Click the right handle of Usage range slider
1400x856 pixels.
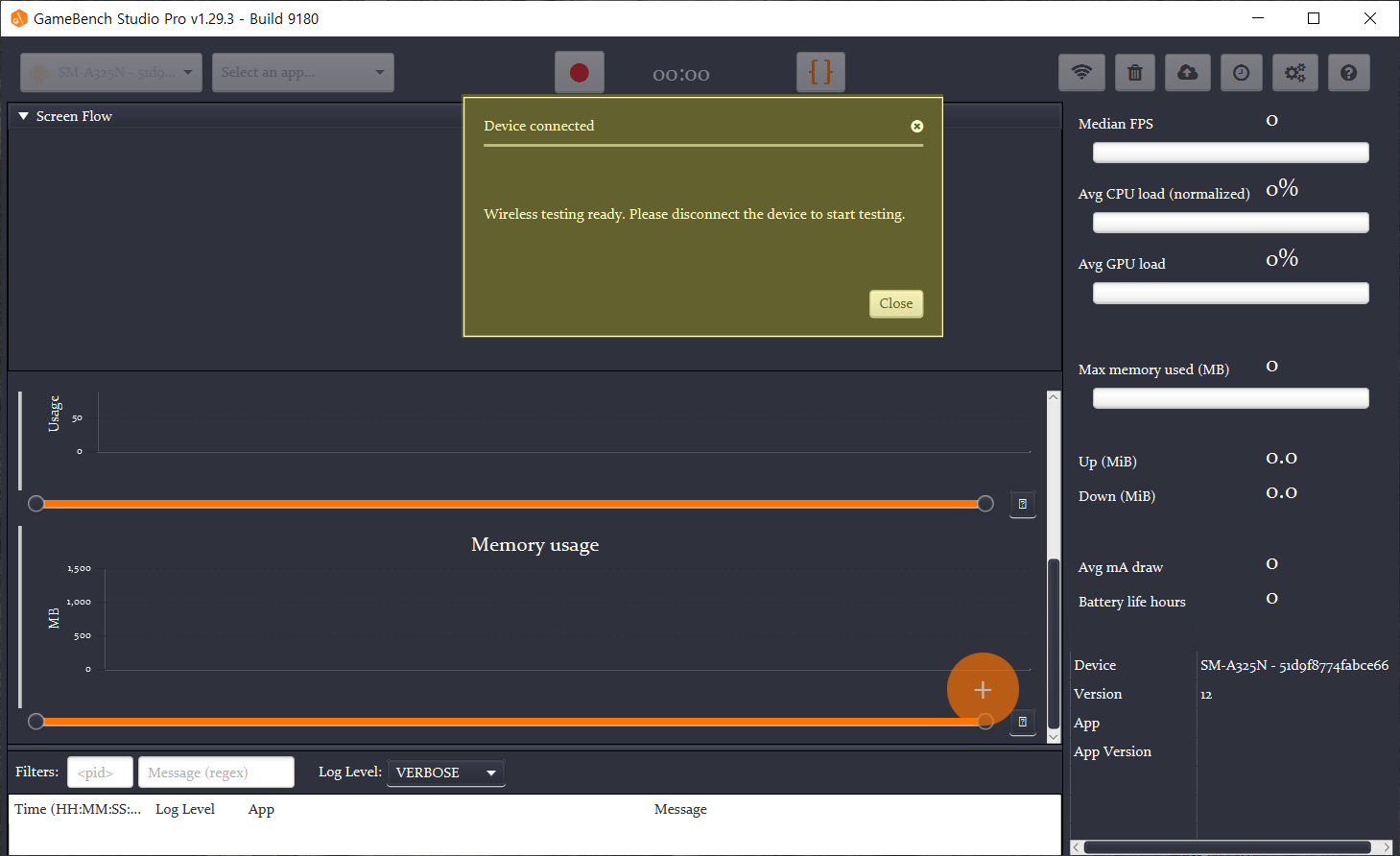[x=985, y=504]
